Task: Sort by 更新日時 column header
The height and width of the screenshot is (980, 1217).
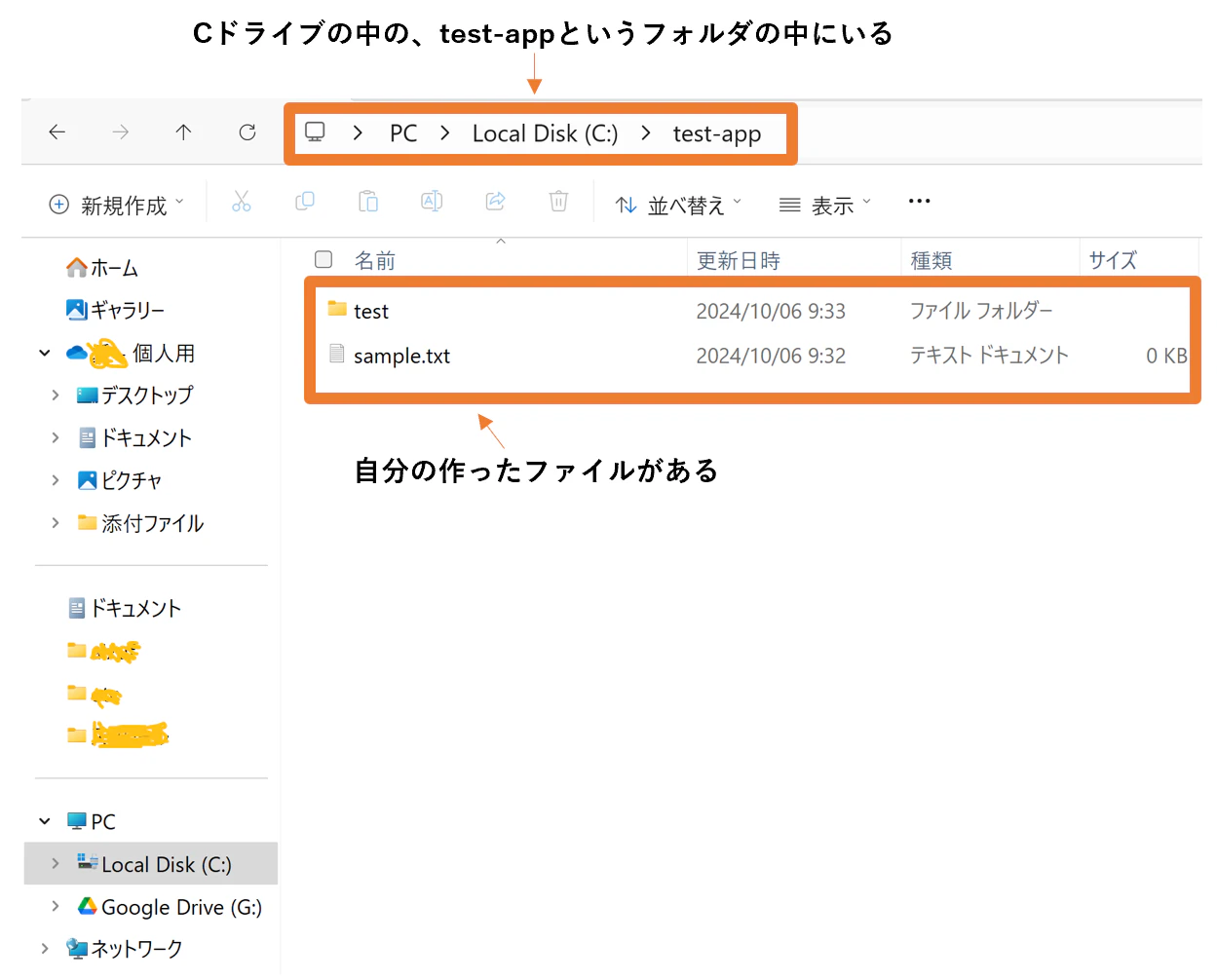Action: [739, 260]
